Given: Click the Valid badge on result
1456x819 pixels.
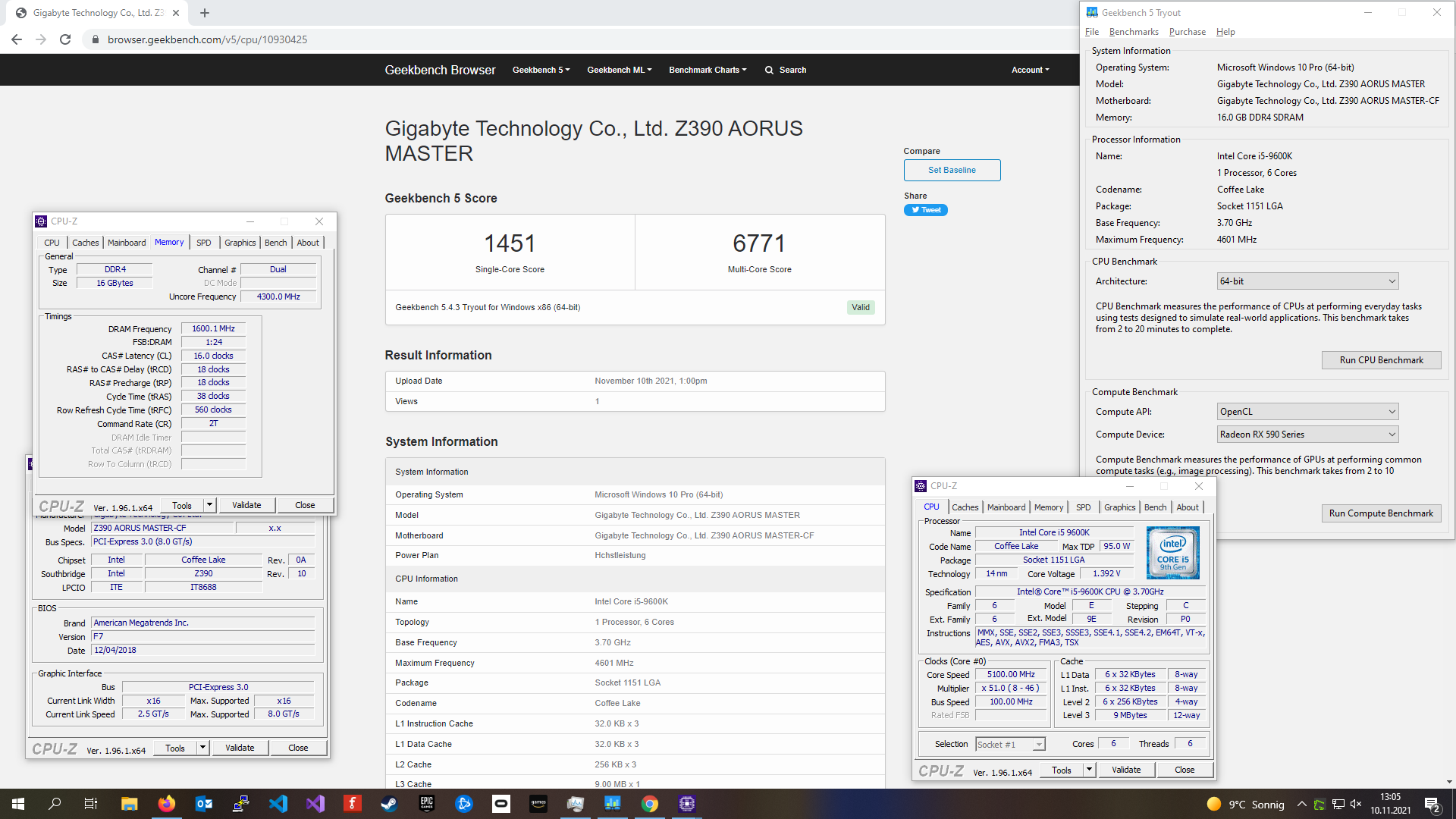Looking at the screenshot, I should pyautogui.click(x=860, y=307).
